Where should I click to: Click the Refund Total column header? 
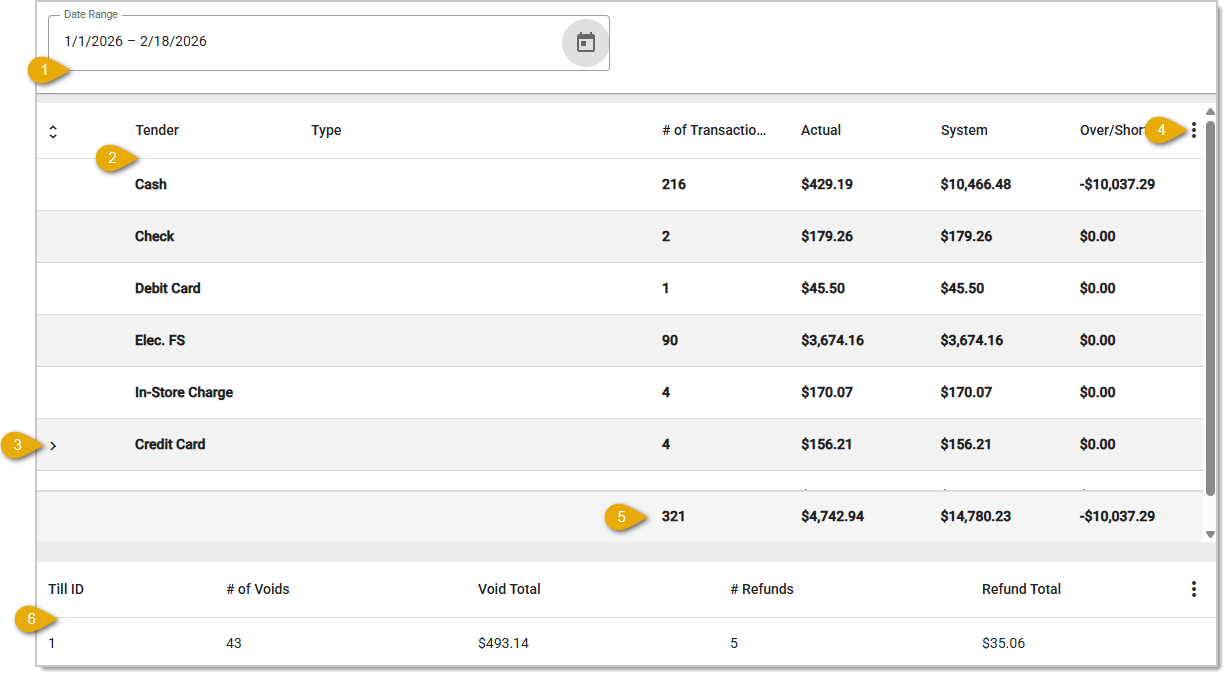point(1021,589)
